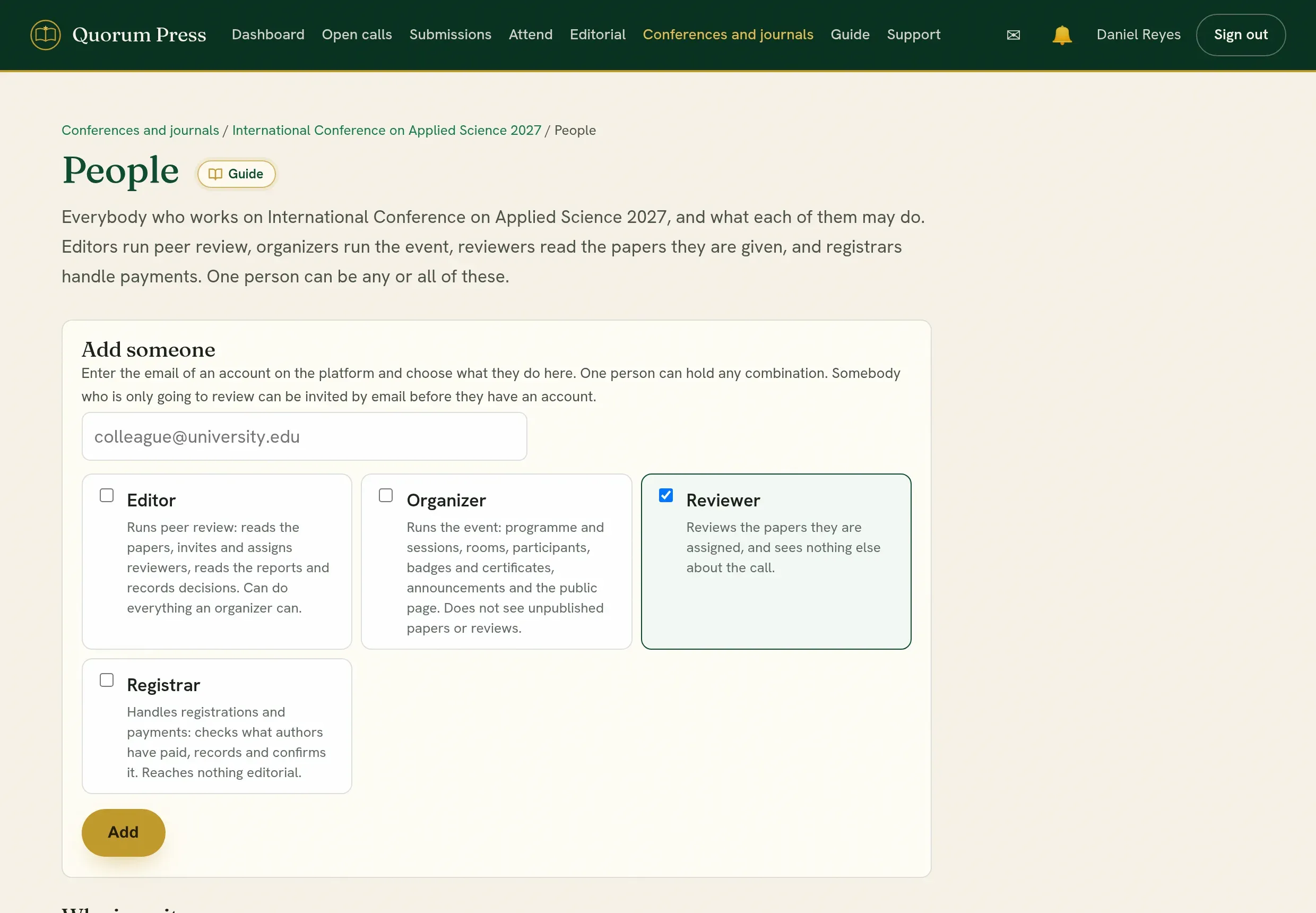Untick the Reviewer role checkbox
This screenshot has height=913, width=1316.
[x=666, y=495]
